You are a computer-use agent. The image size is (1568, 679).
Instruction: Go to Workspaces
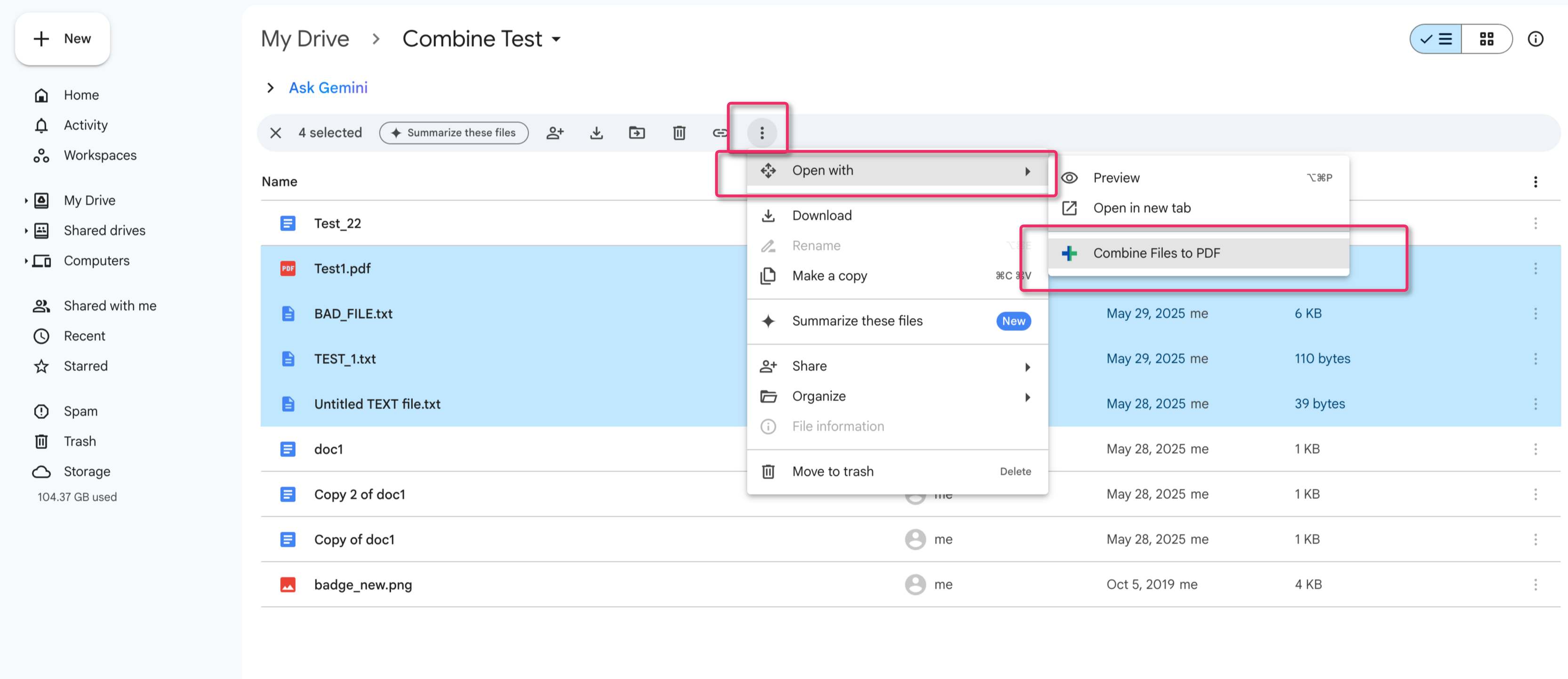pos(100,155)
